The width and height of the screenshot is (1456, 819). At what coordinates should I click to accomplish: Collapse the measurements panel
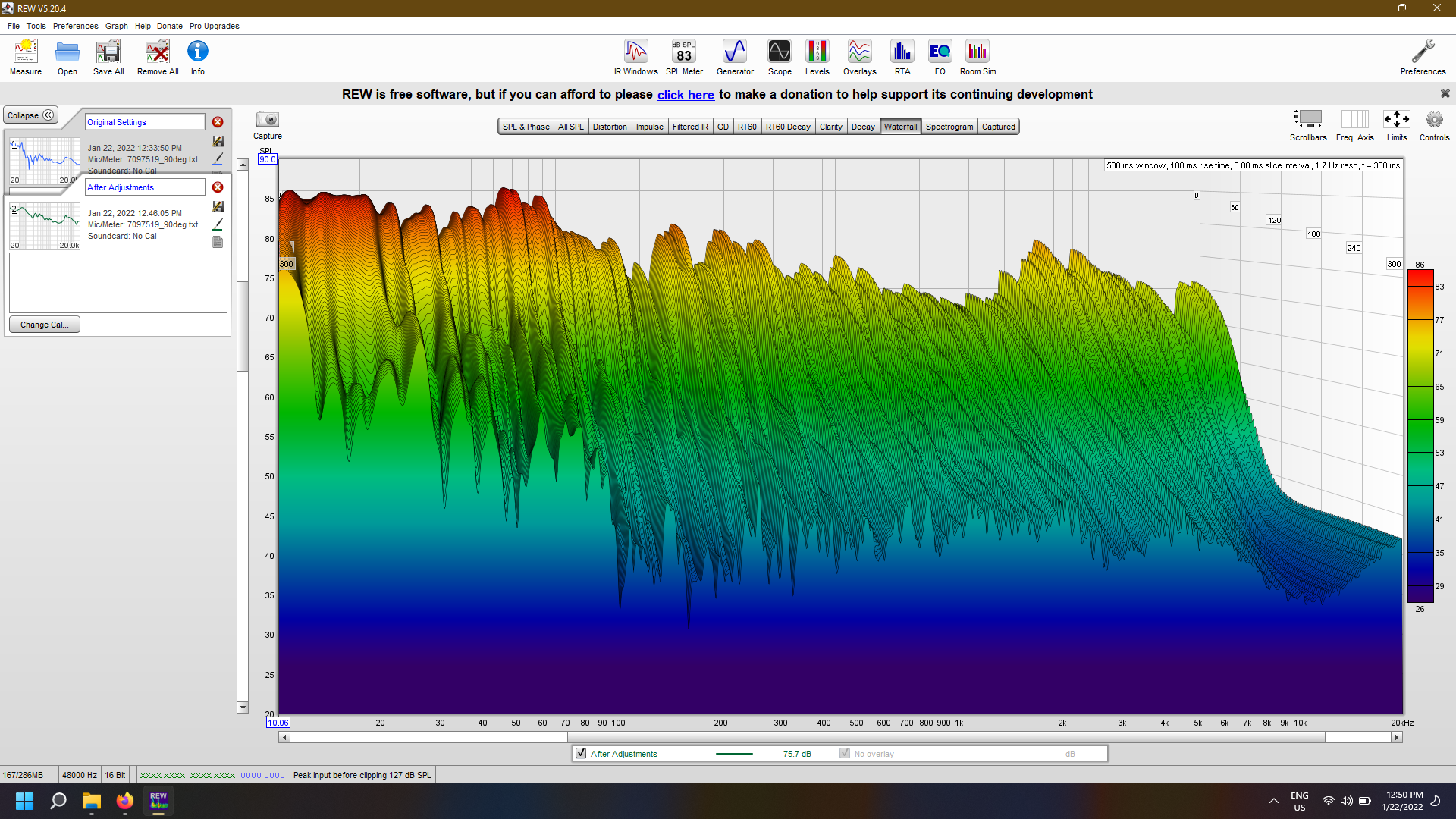[x=31, y=115]
